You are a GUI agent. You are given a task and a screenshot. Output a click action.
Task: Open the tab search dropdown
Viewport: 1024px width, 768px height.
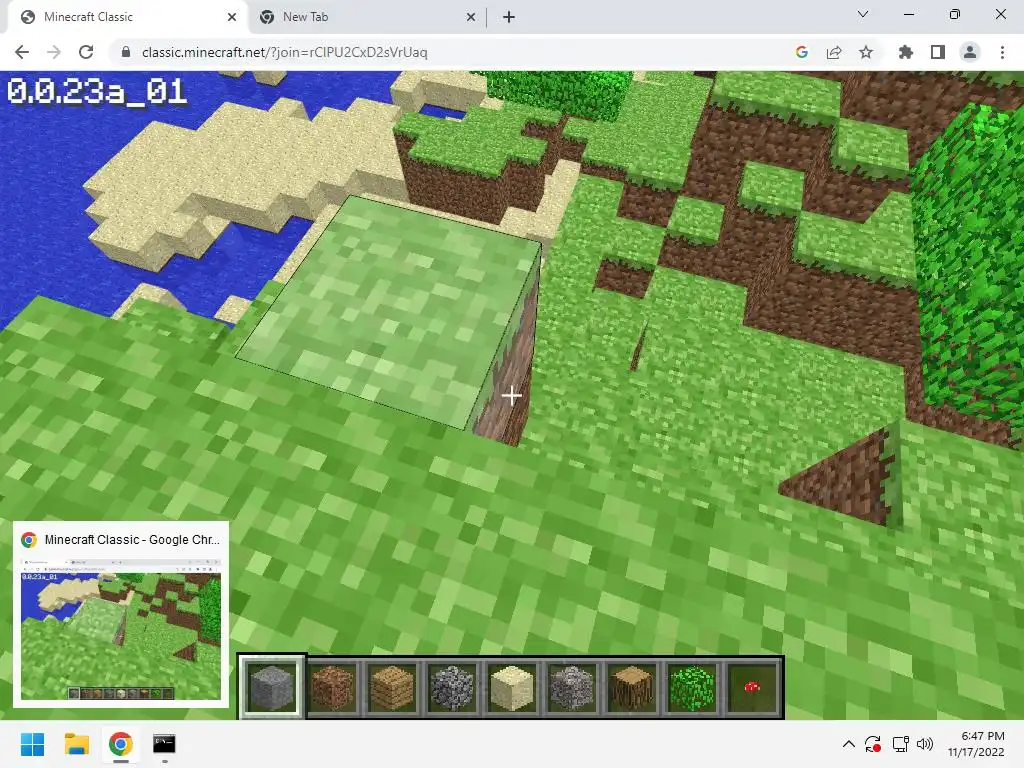click(x=863, y=14)
